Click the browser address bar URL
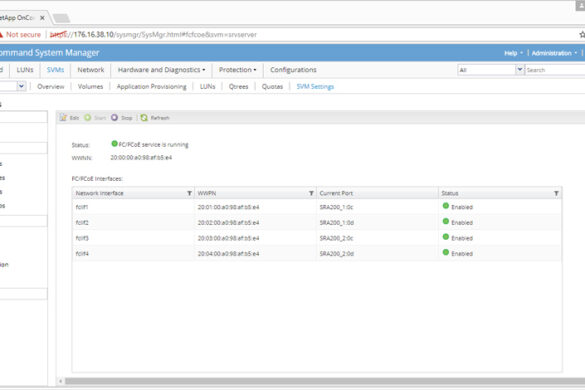This screenshot has height=390, width=585. click(x=153, y=35)
